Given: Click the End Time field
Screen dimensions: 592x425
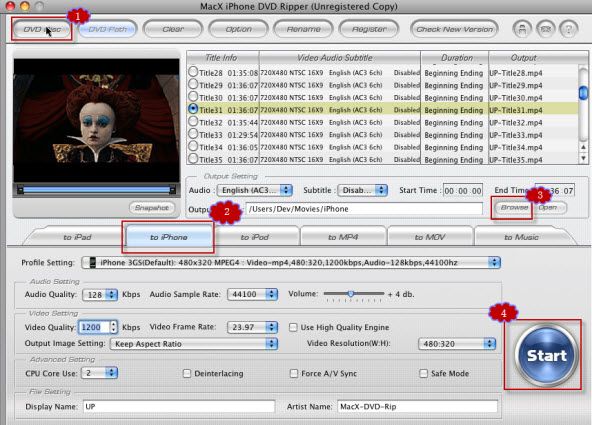Looking at the screenshot, I should (555, 191).
